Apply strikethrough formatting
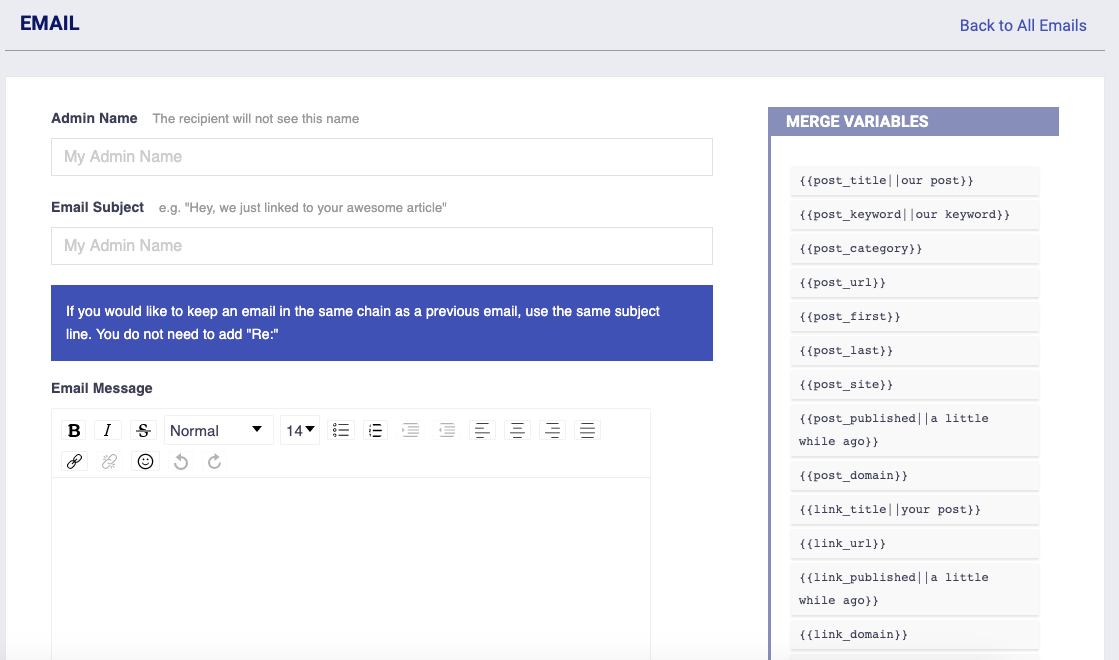 143,430
